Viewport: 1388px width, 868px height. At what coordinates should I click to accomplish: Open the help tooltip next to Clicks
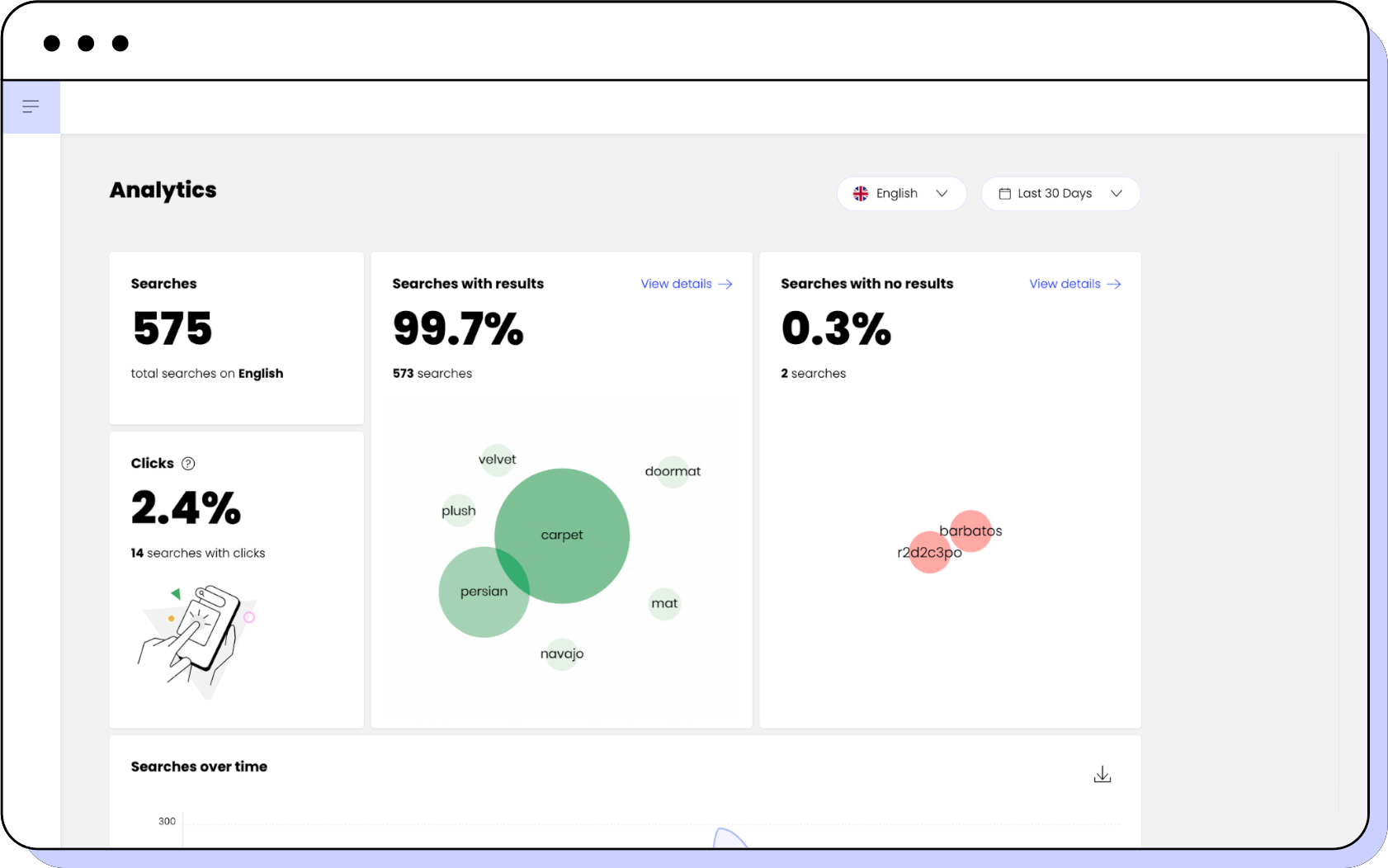(x=188, y=463)
